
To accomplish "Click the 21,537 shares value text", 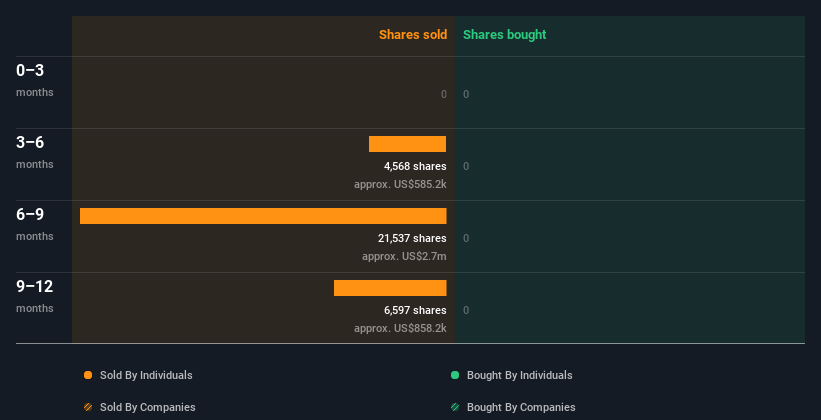I will click(412, 238).
